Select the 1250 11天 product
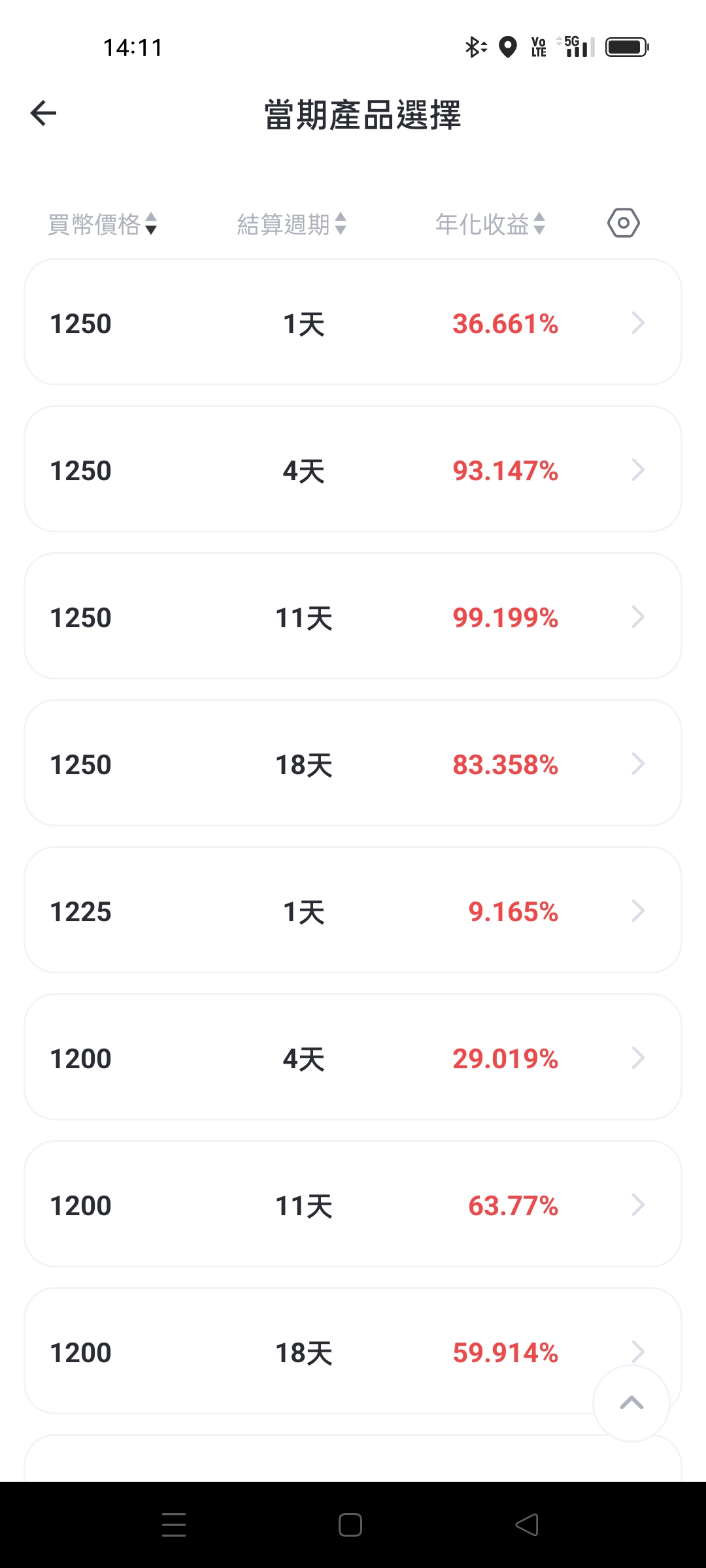 [353, 616]
